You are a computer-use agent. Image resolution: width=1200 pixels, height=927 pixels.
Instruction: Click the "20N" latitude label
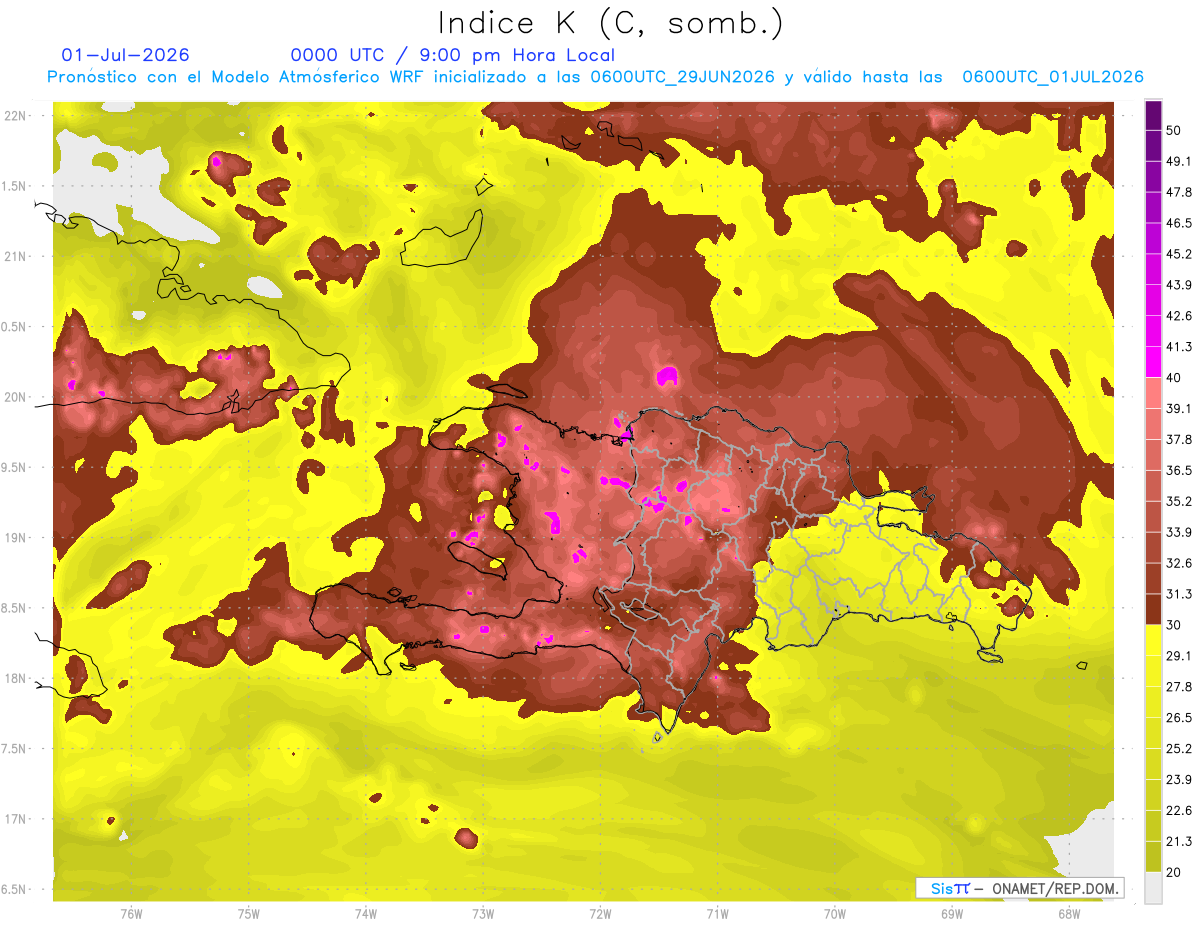point(17,397)
